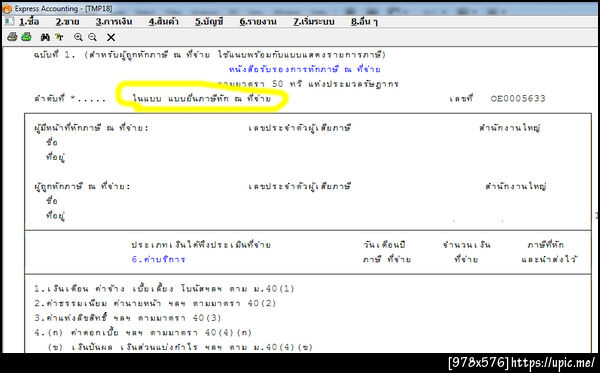Open the 1.ซื้อ menu
This screenshot has height=373, width=600.
[x=29, y=22]
